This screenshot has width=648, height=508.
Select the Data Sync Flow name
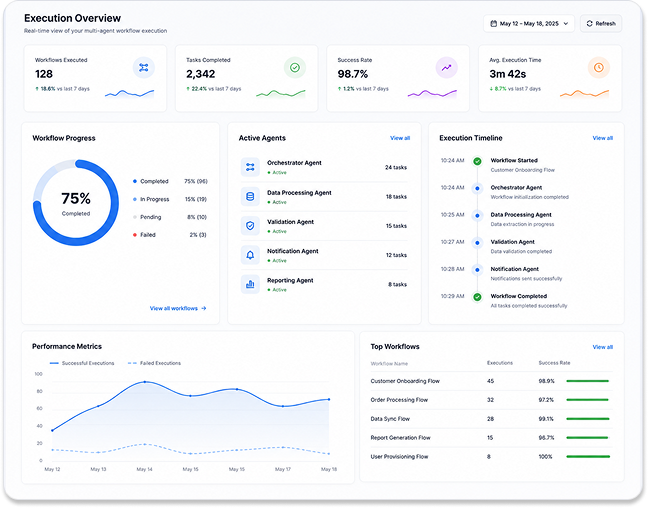(x=390, y=419)
